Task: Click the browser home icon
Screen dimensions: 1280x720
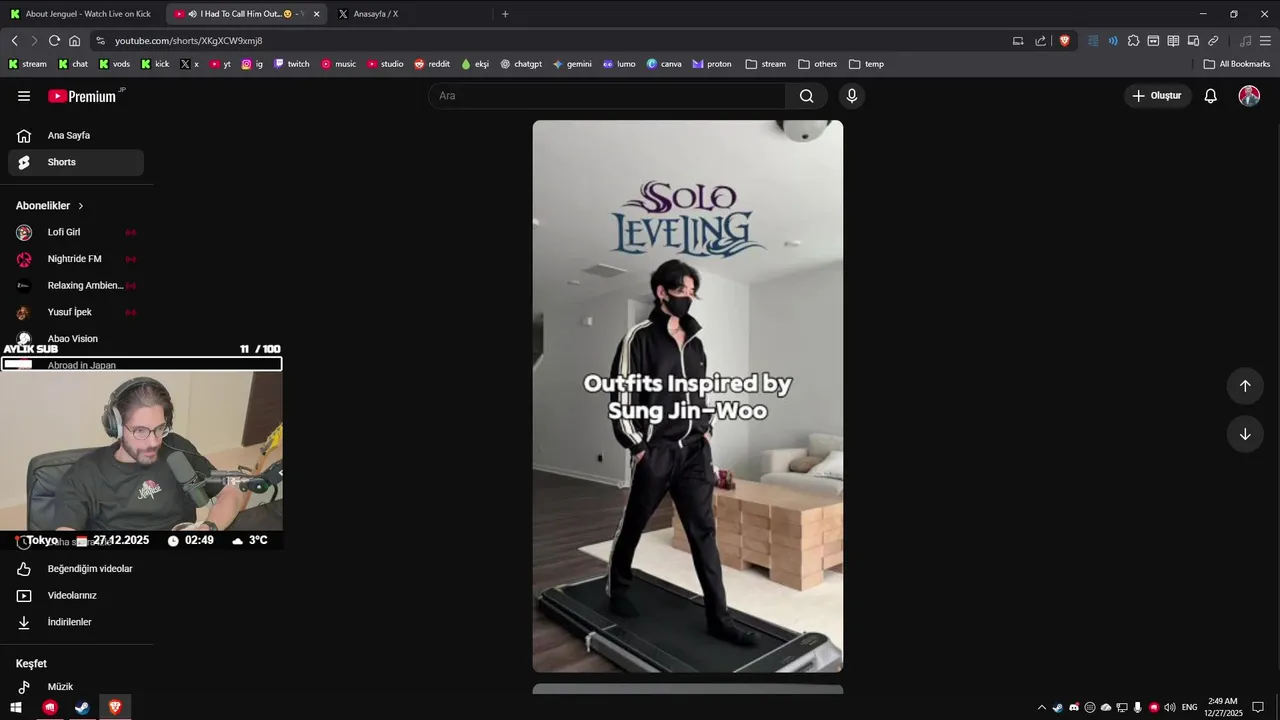Action: pyautogui.click(x=74, y=41)
